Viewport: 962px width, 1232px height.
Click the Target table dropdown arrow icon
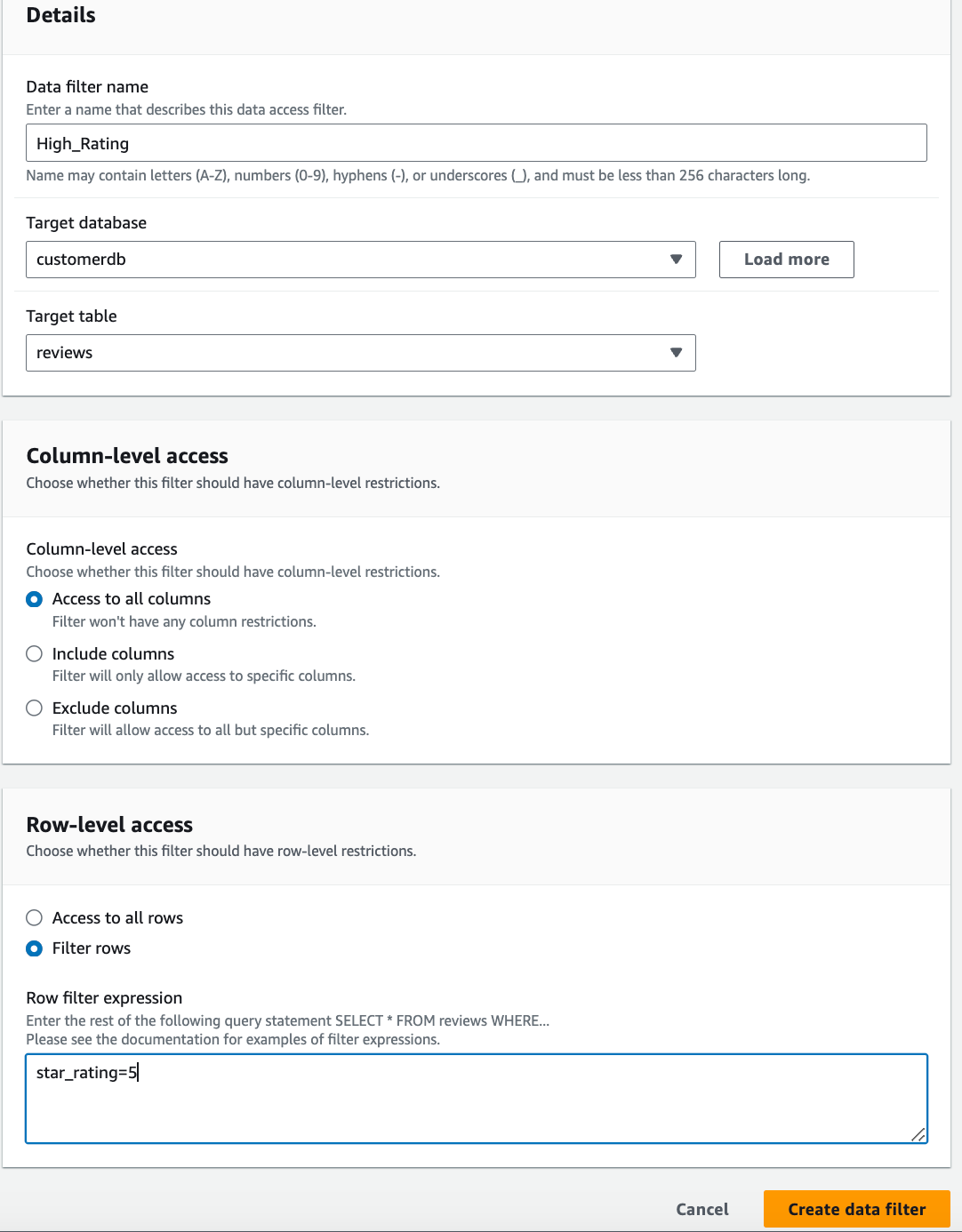tap(676, 353)
